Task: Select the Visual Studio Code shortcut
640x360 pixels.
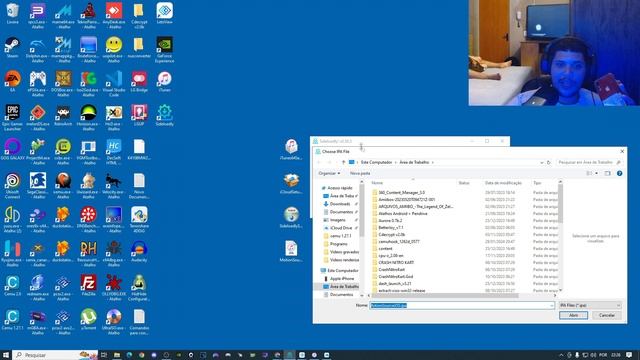Action: tap(114, 83)
